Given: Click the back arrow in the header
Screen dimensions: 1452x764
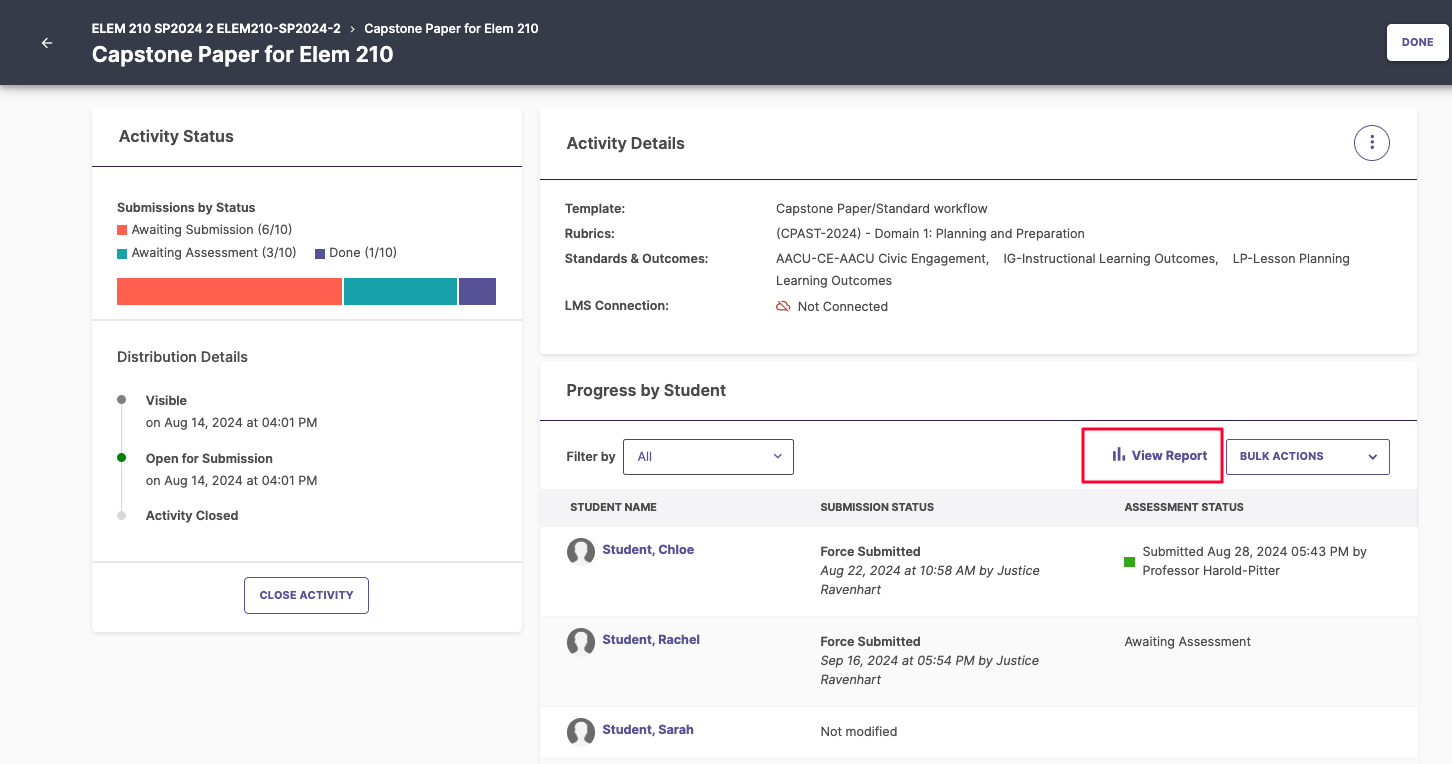Looking at the screenshot, I should (46, 42).
